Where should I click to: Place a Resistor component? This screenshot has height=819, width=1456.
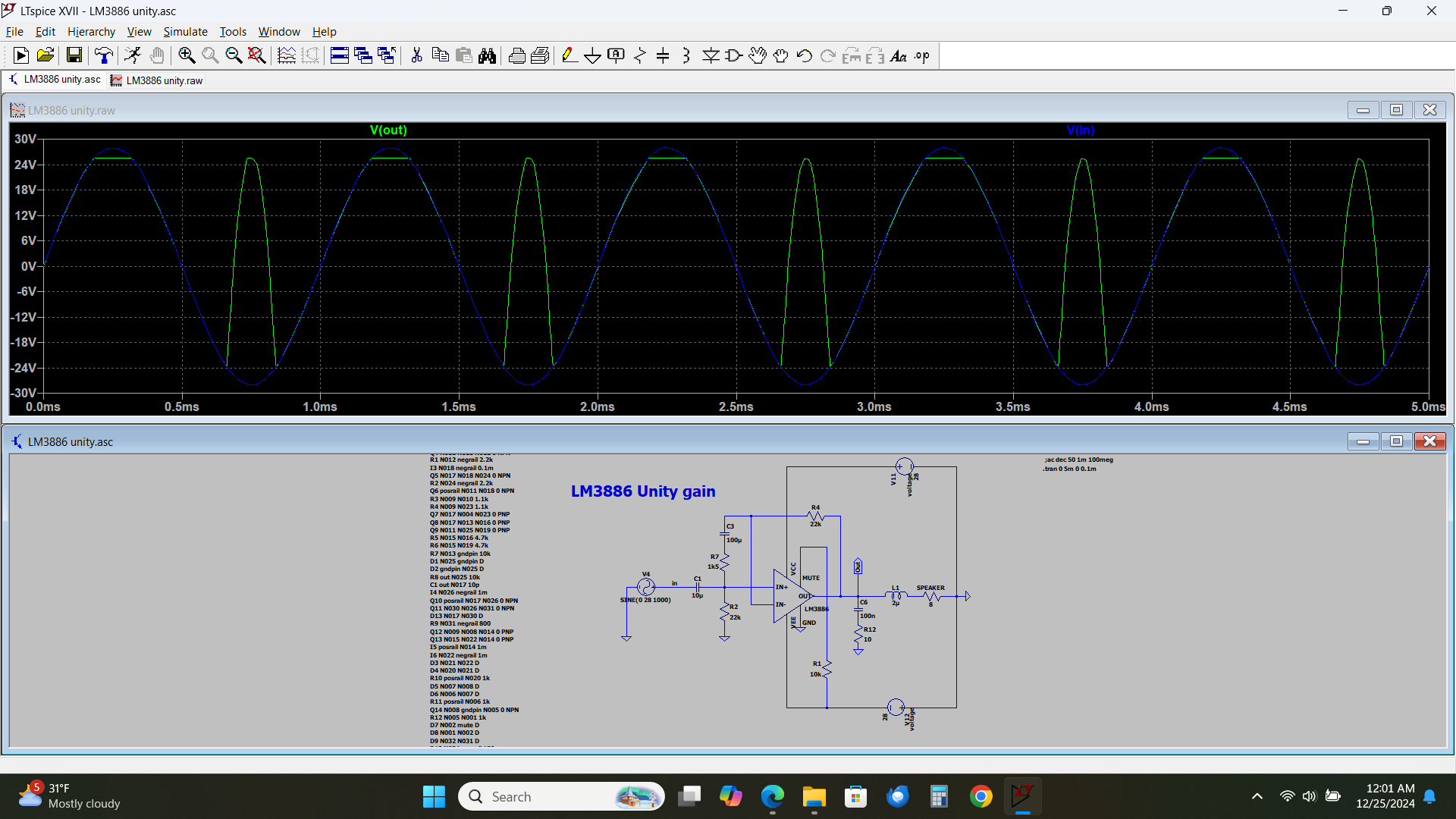coord(639,55)
